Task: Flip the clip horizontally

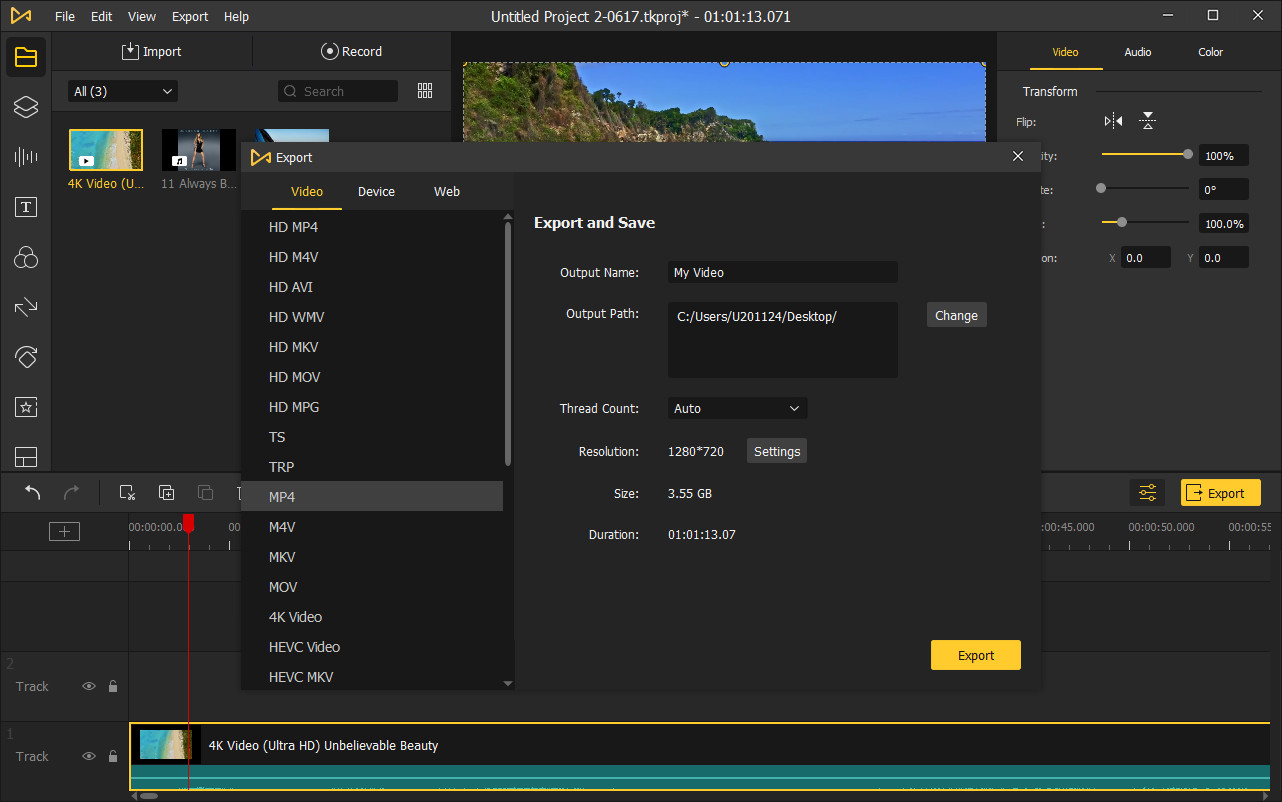Action: tap(1111, 120)
